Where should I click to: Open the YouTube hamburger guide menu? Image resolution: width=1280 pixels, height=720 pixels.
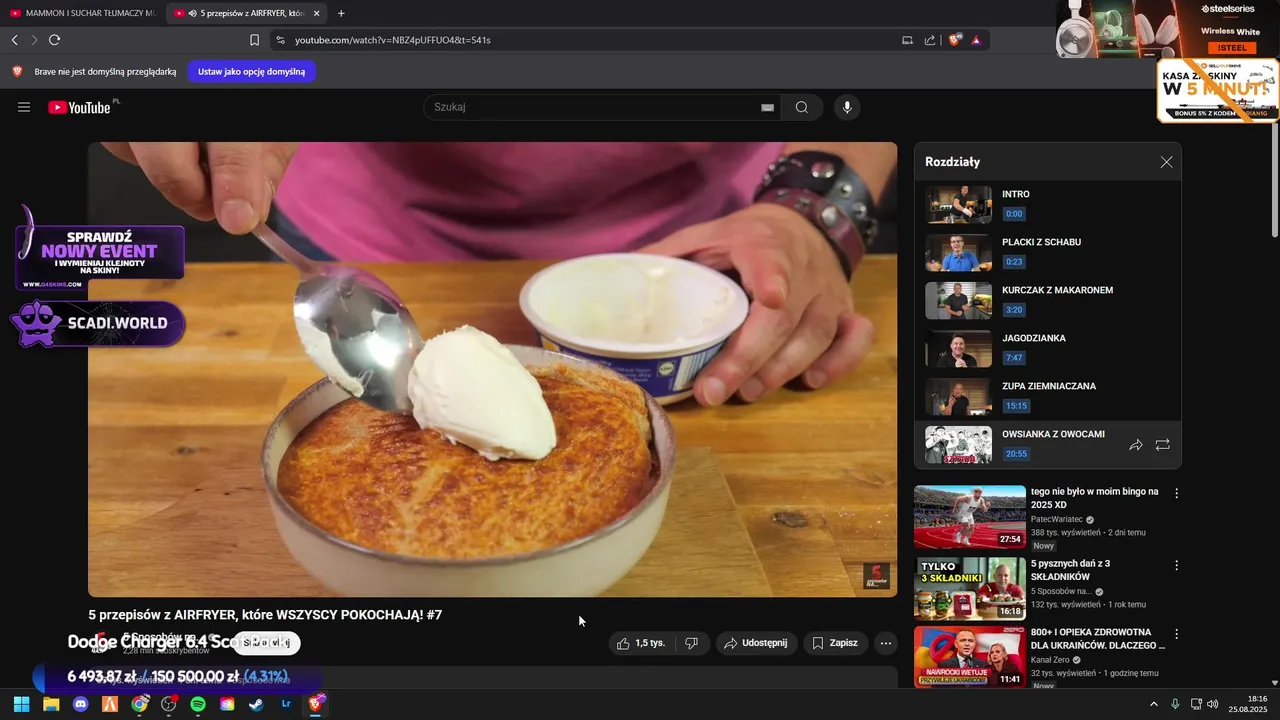coord(24,107)
